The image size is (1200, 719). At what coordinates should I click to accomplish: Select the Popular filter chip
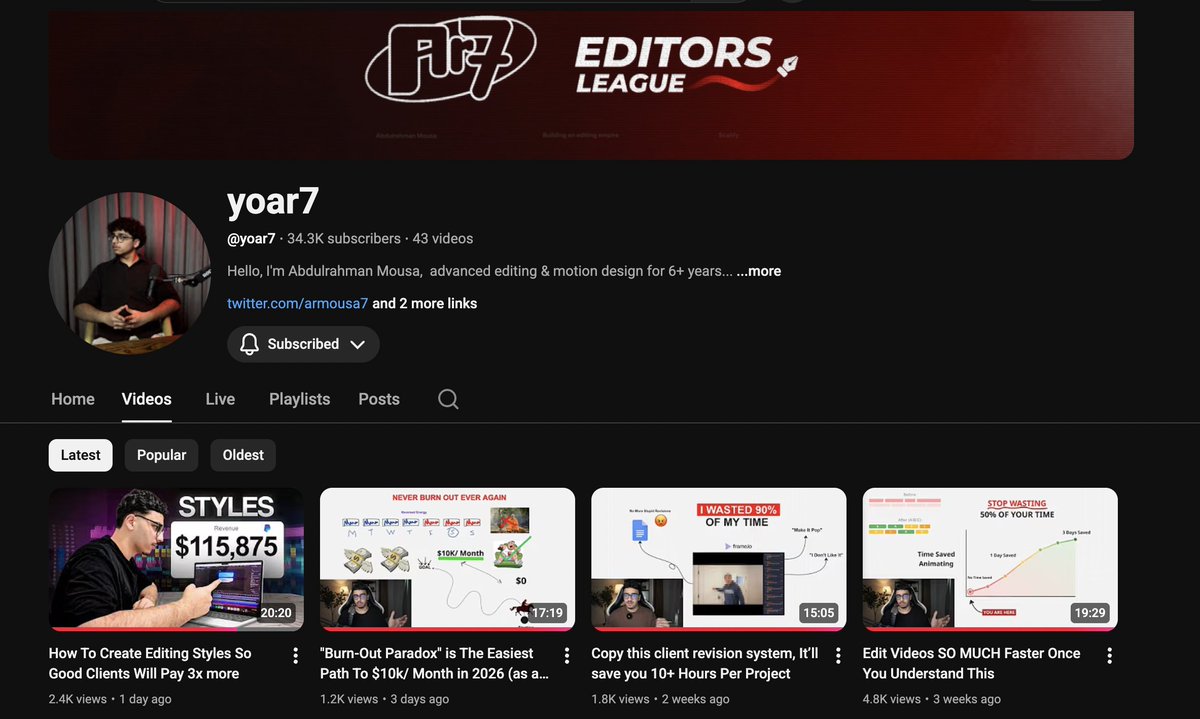pos(161,455)
